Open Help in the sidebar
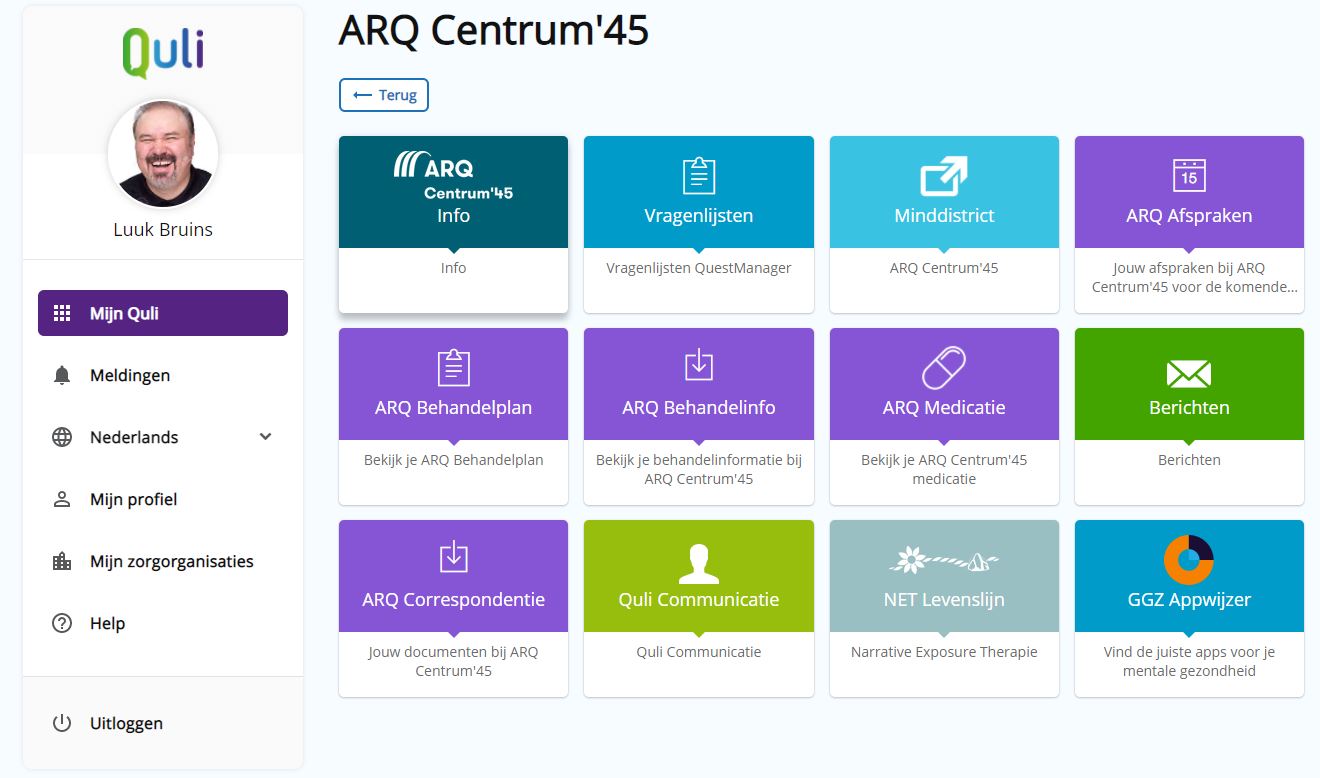Viewport: 1320px width, 778px height. pos(163,623)
